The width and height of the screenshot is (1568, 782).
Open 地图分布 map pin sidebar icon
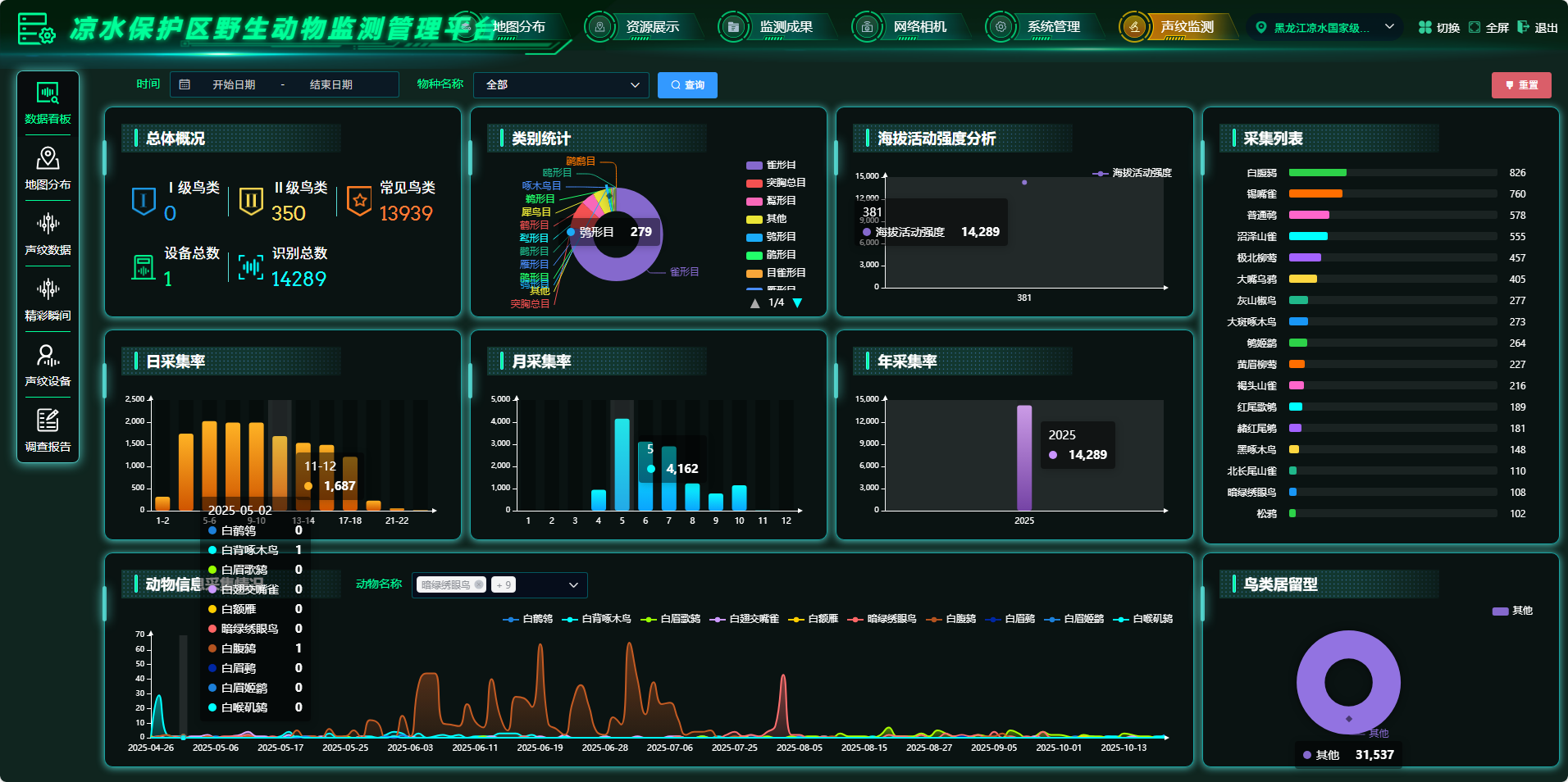(48, 158)
